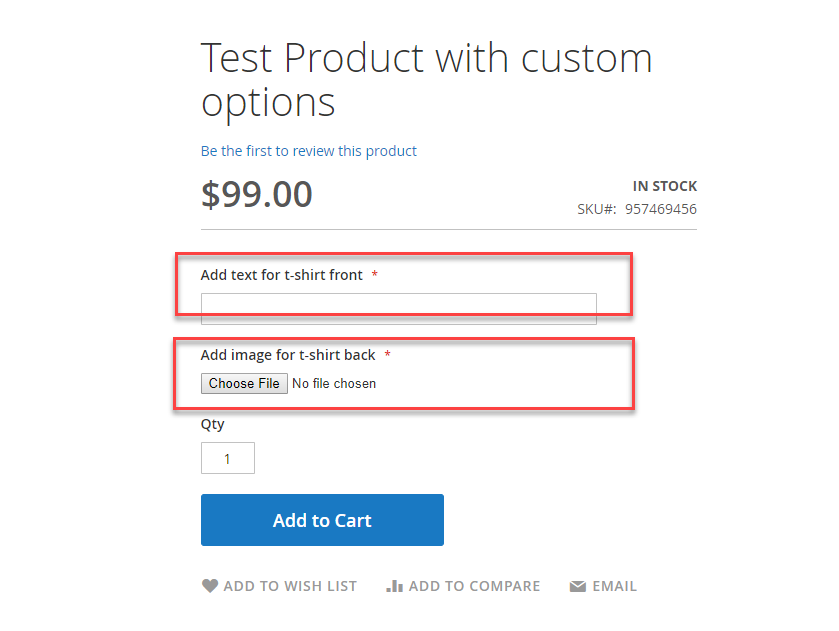Click the SKU number 957469456

pyautogui.click(x=660, y=209)
